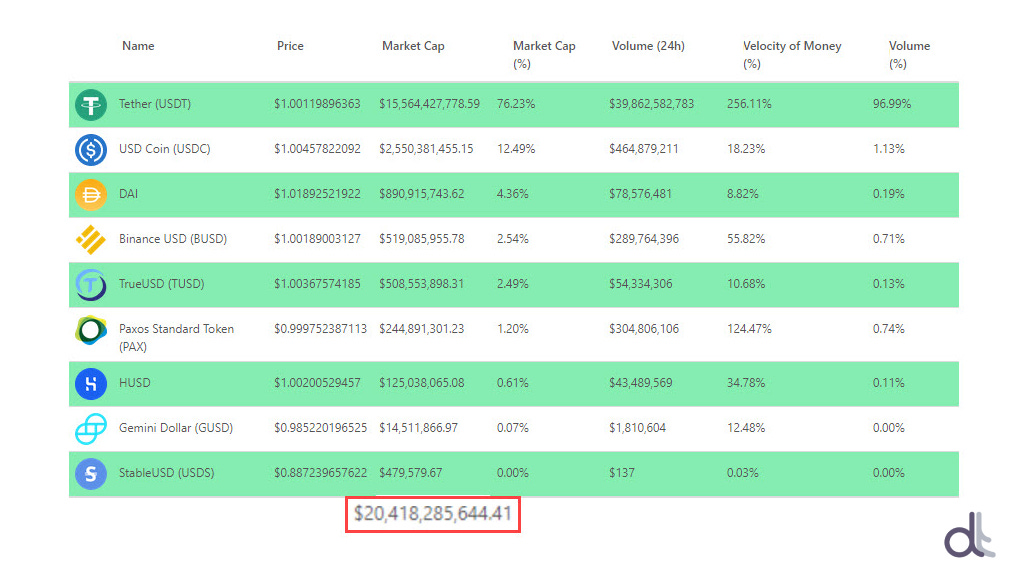Sort by the Price column header
Image resolution: width=1010 pixels, height=570 pixels.
290,46
